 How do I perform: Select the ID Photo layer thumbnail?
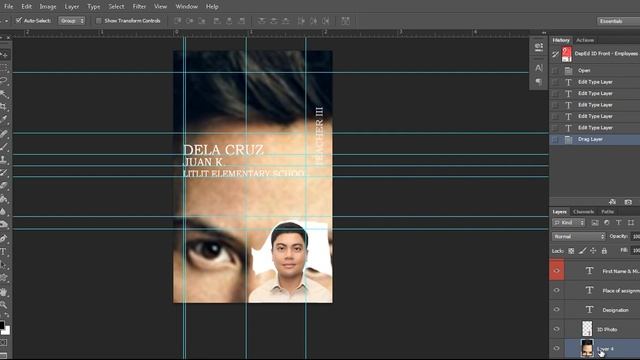click(587, 329)
